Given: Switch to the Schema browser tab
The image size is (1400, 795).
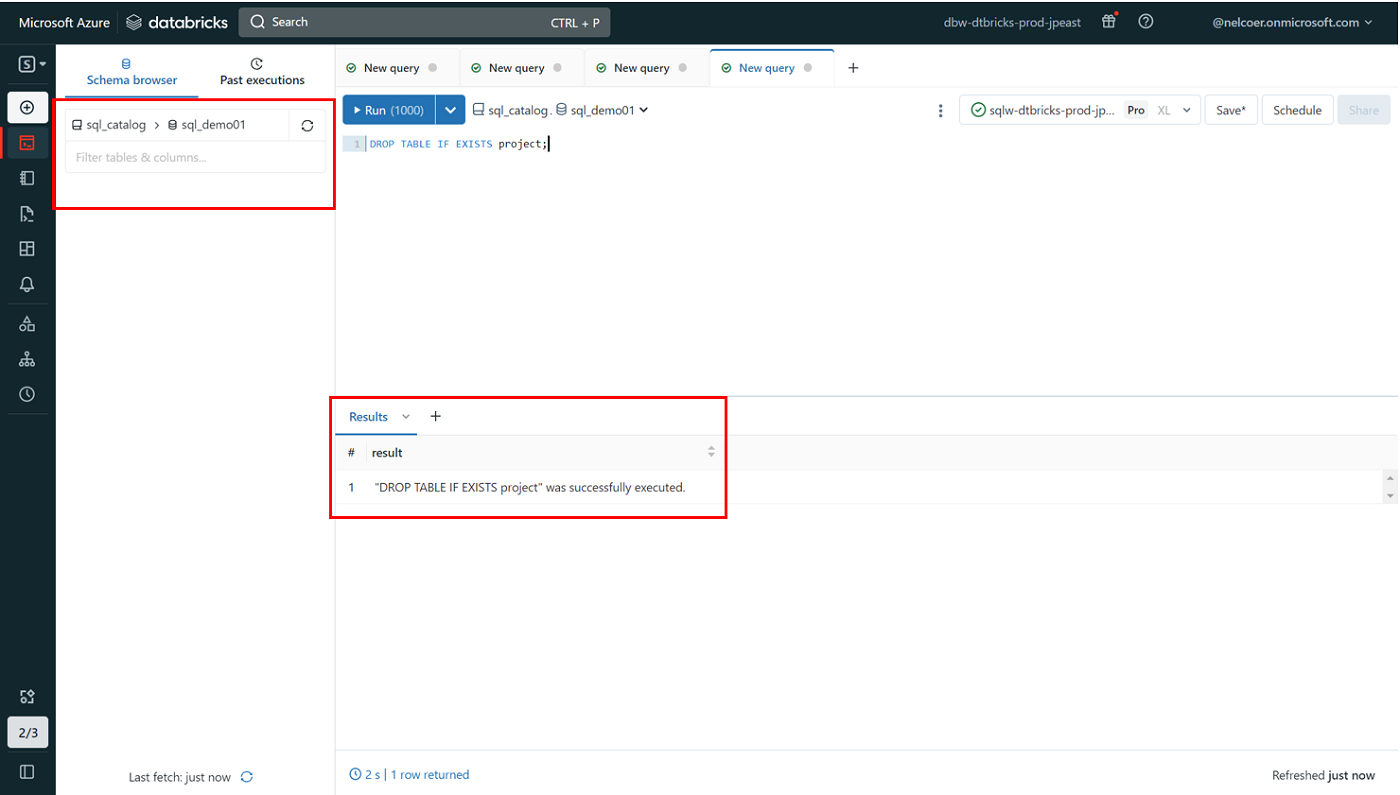Looking at the screenshot, I should click(x=131, y=72).
